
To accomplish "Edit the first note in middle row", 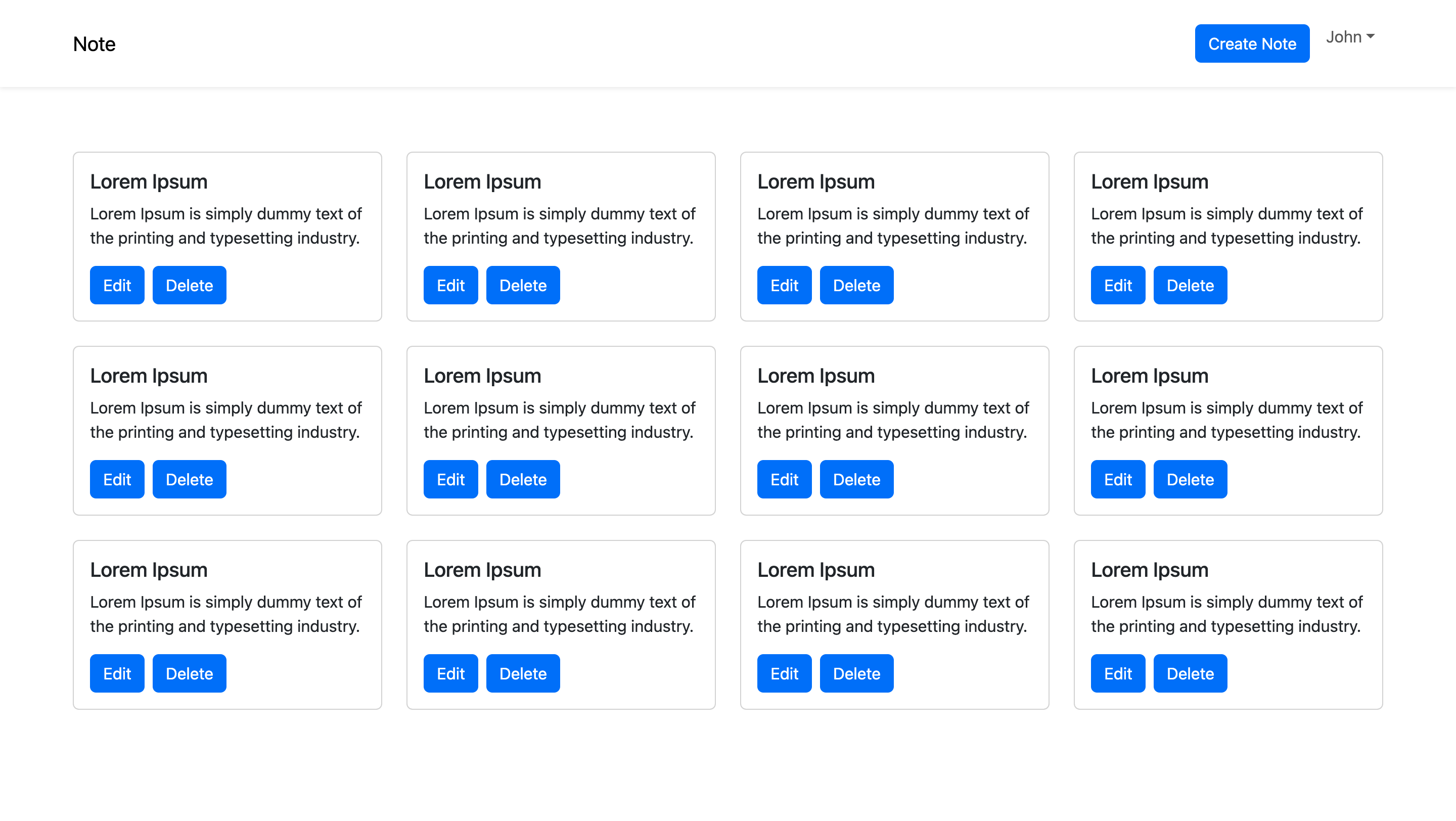I will click(117, 479).
